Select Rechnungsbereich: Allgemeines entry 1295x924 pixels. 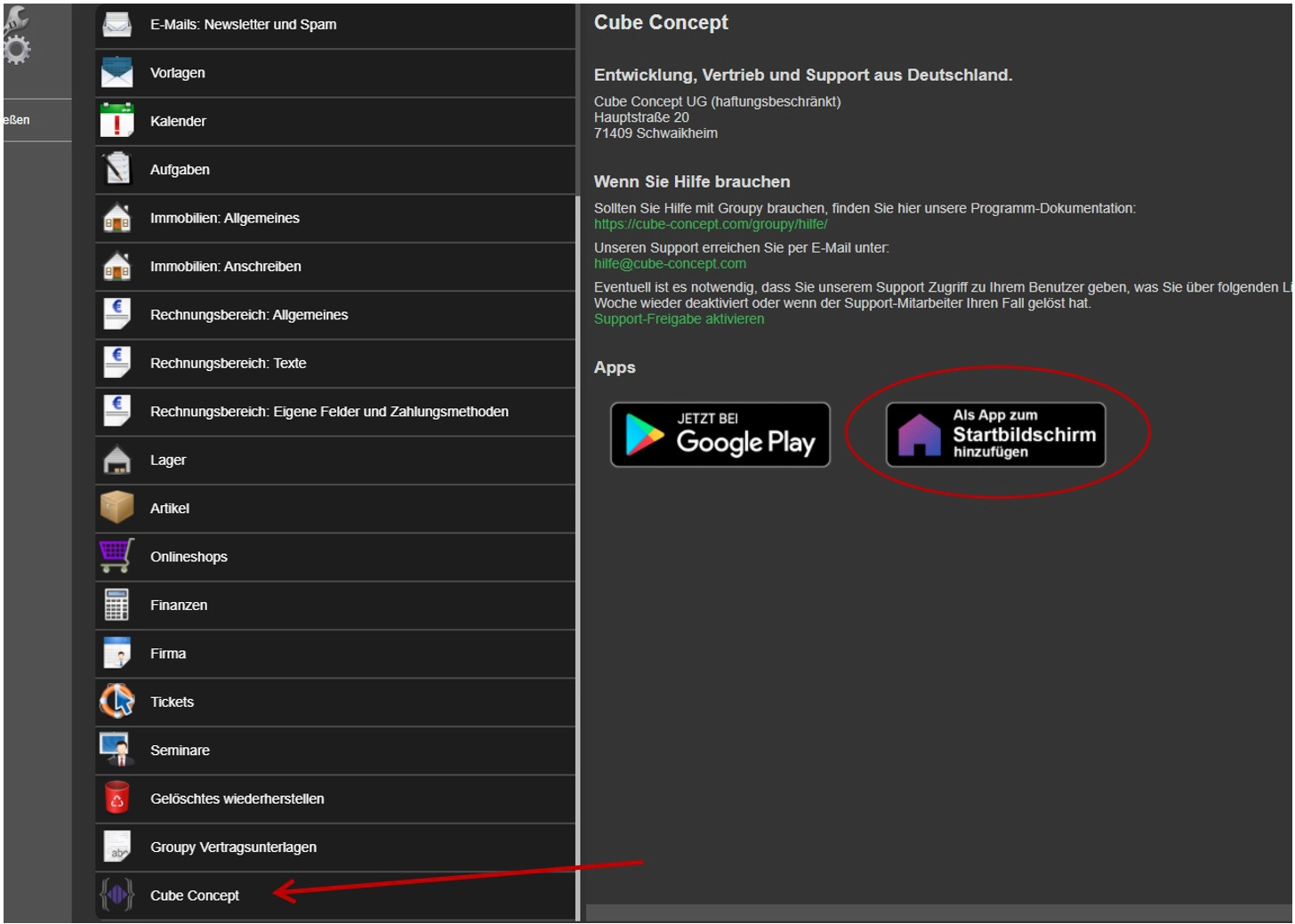[x=335, y=315]
